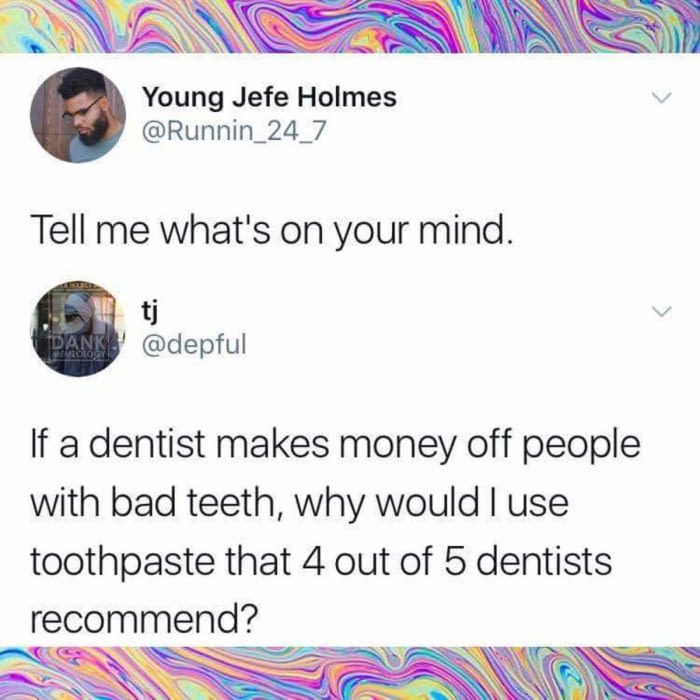The image size is (700, 700).
Task: Open Young Jefe Holmes profile picture
Action: pos(78,115)
